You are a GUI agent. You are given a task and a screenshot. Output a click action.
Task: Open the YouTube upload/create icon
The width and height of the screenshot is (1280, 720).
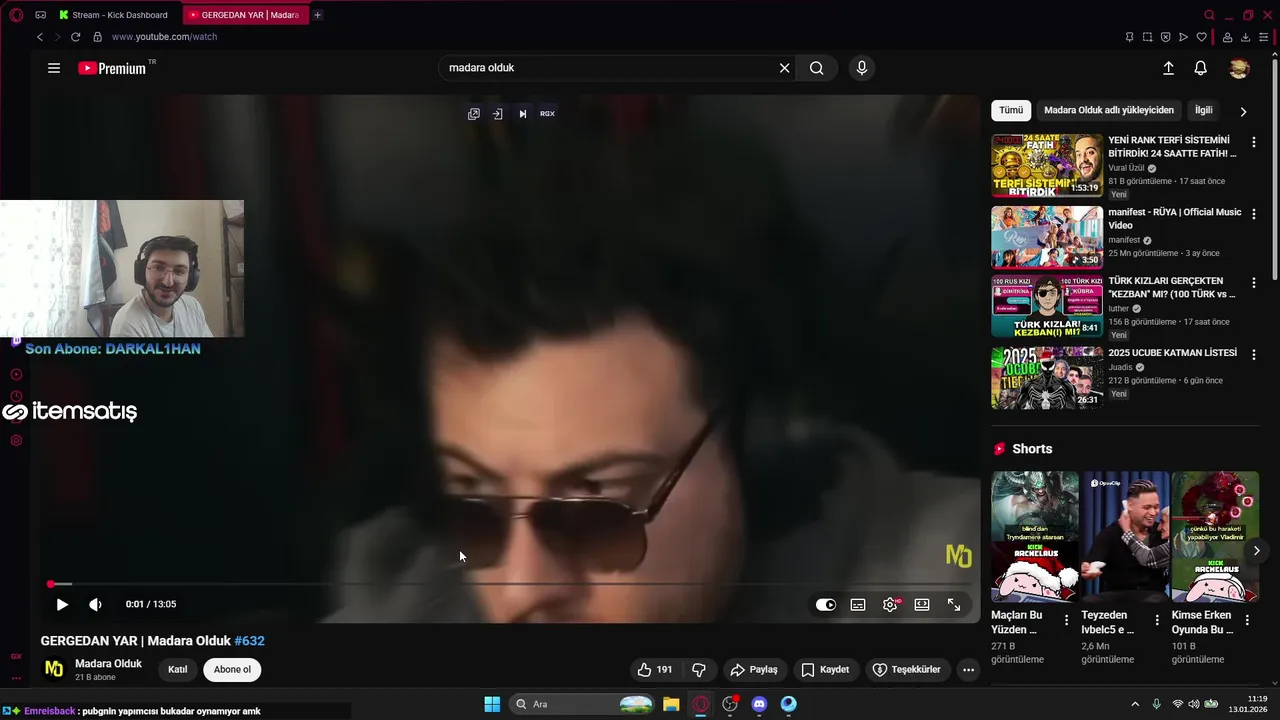[x=1168, y=68]
